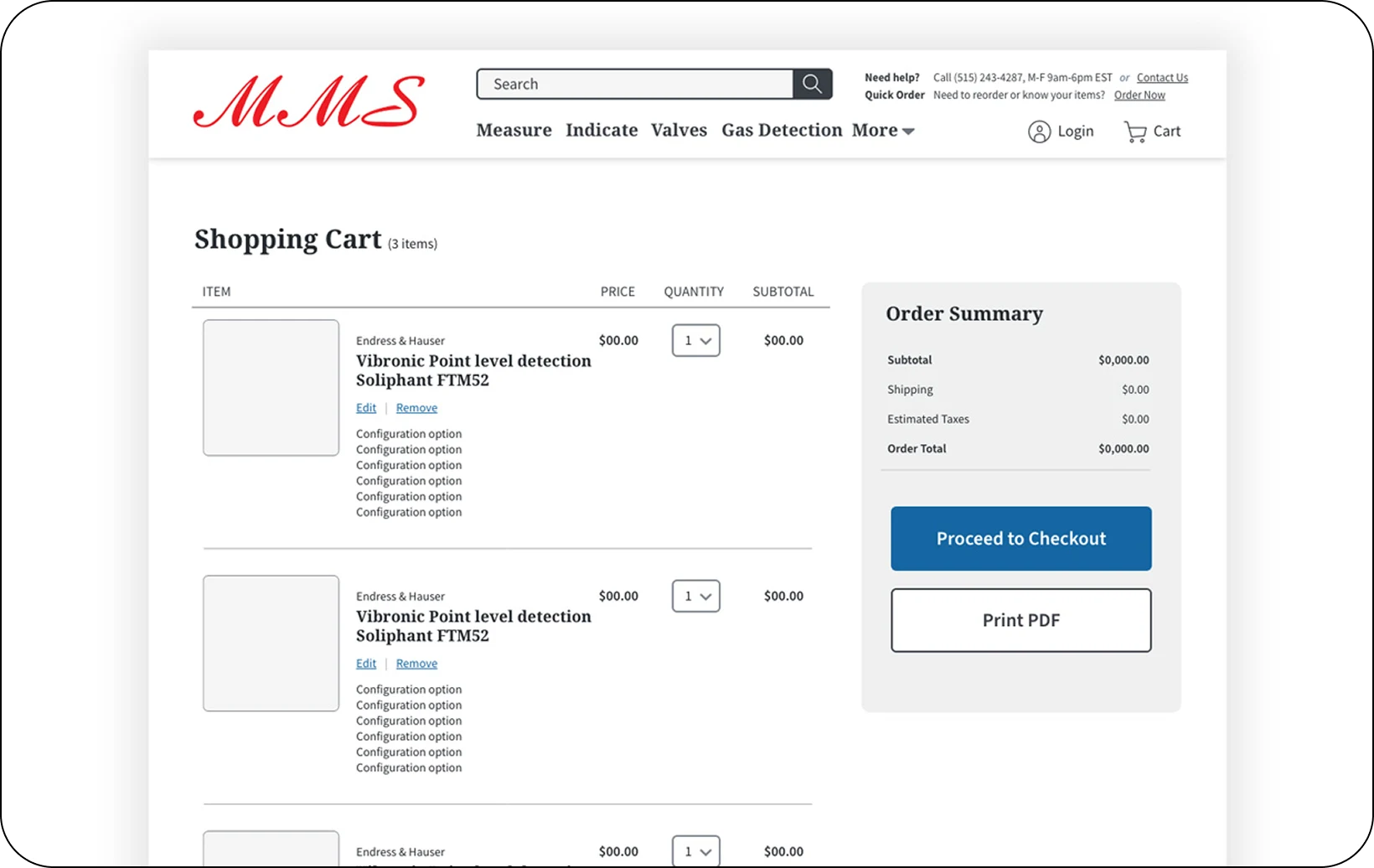1374x868 pixels.
Task: Click the phone number help text
Action: [1022, 78]
